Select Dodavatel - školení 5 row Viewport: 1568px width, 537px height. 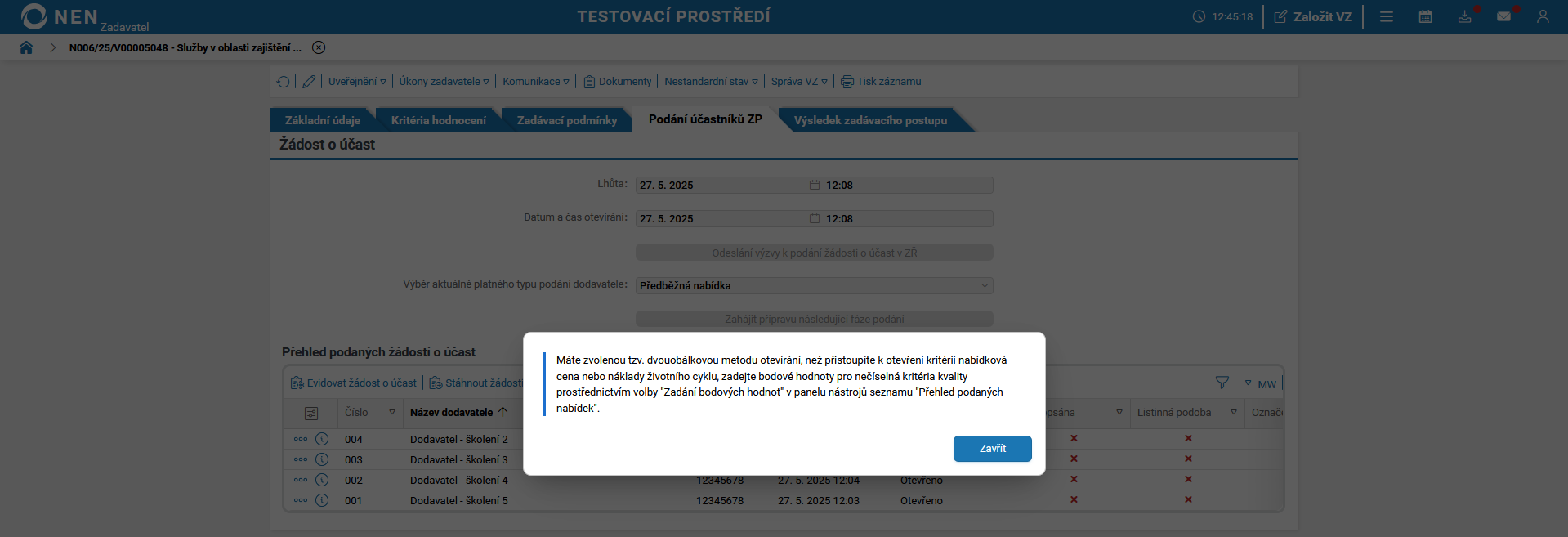point(459,501)
